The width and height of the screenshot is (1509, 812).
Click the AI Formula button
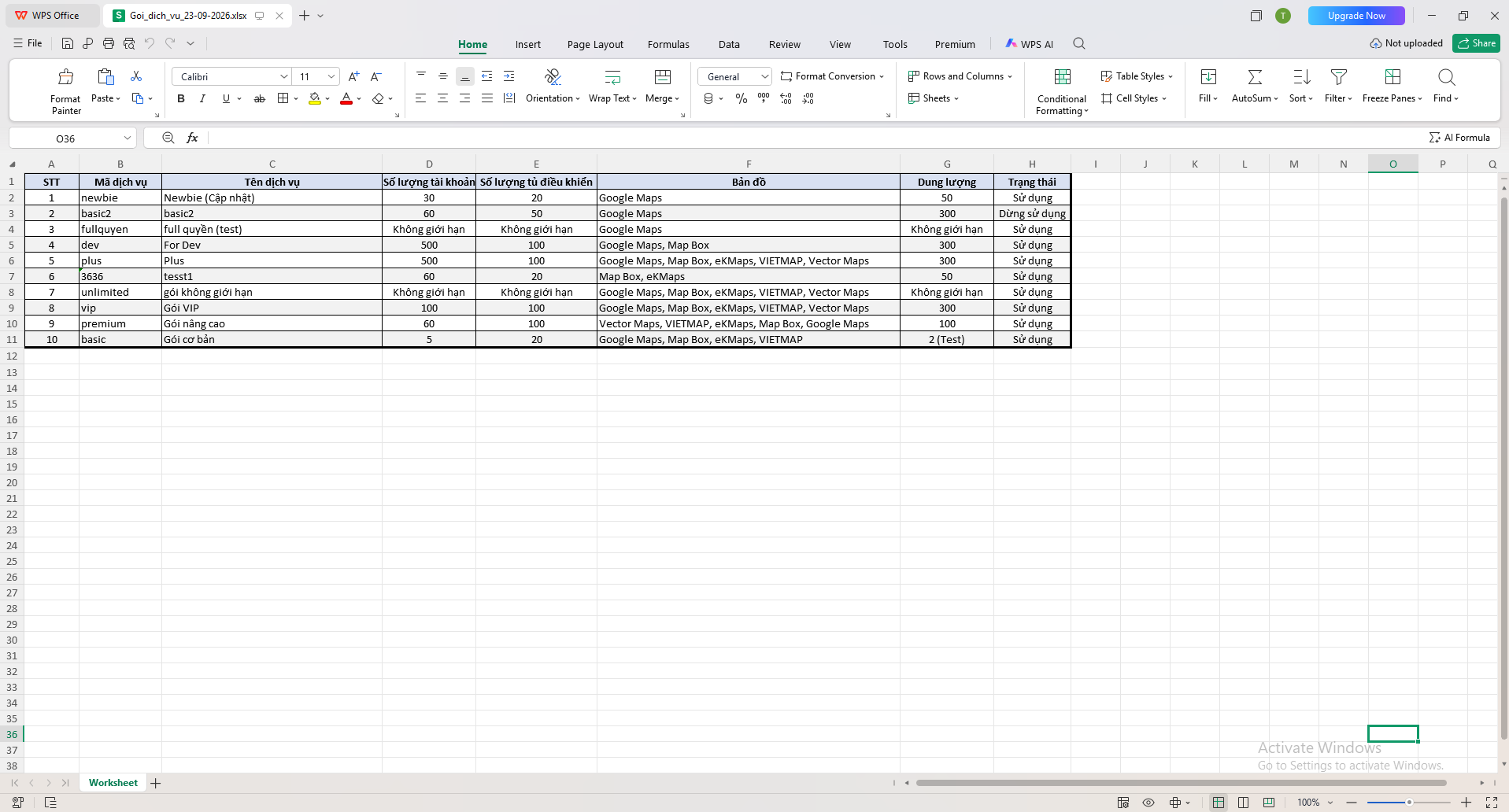point(1459,138)
